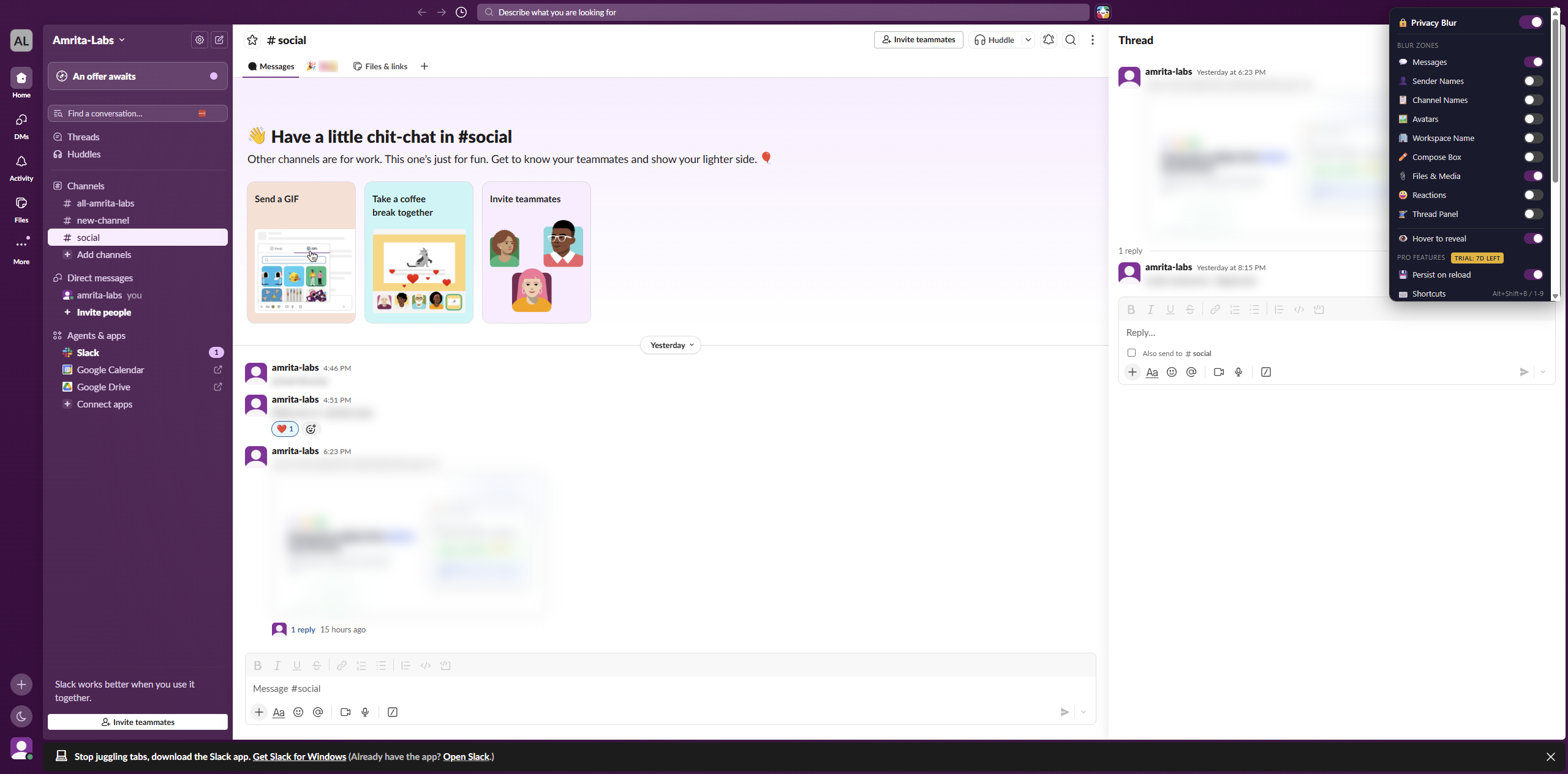Open Files from the left rail

21,209
